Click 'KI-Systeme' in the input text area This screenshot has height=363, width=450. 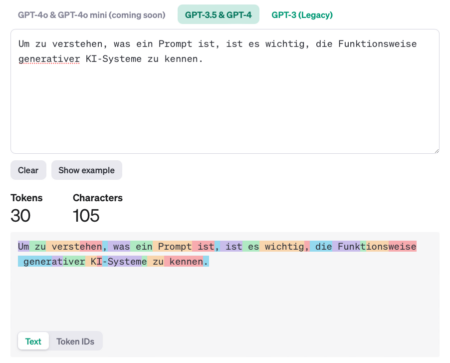click(x=113, y=59)
